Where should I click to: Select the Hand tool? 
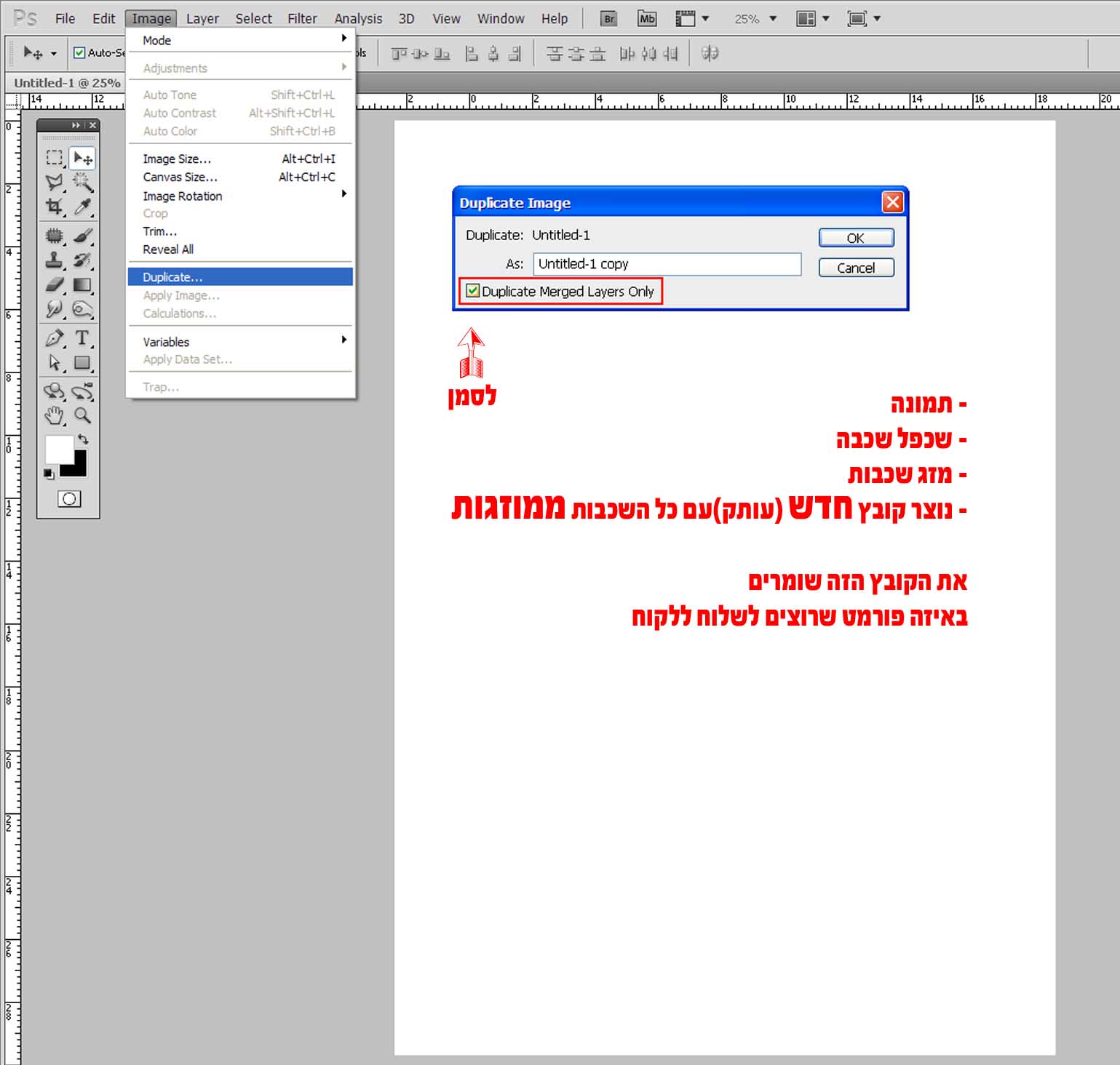coord(54,415)
